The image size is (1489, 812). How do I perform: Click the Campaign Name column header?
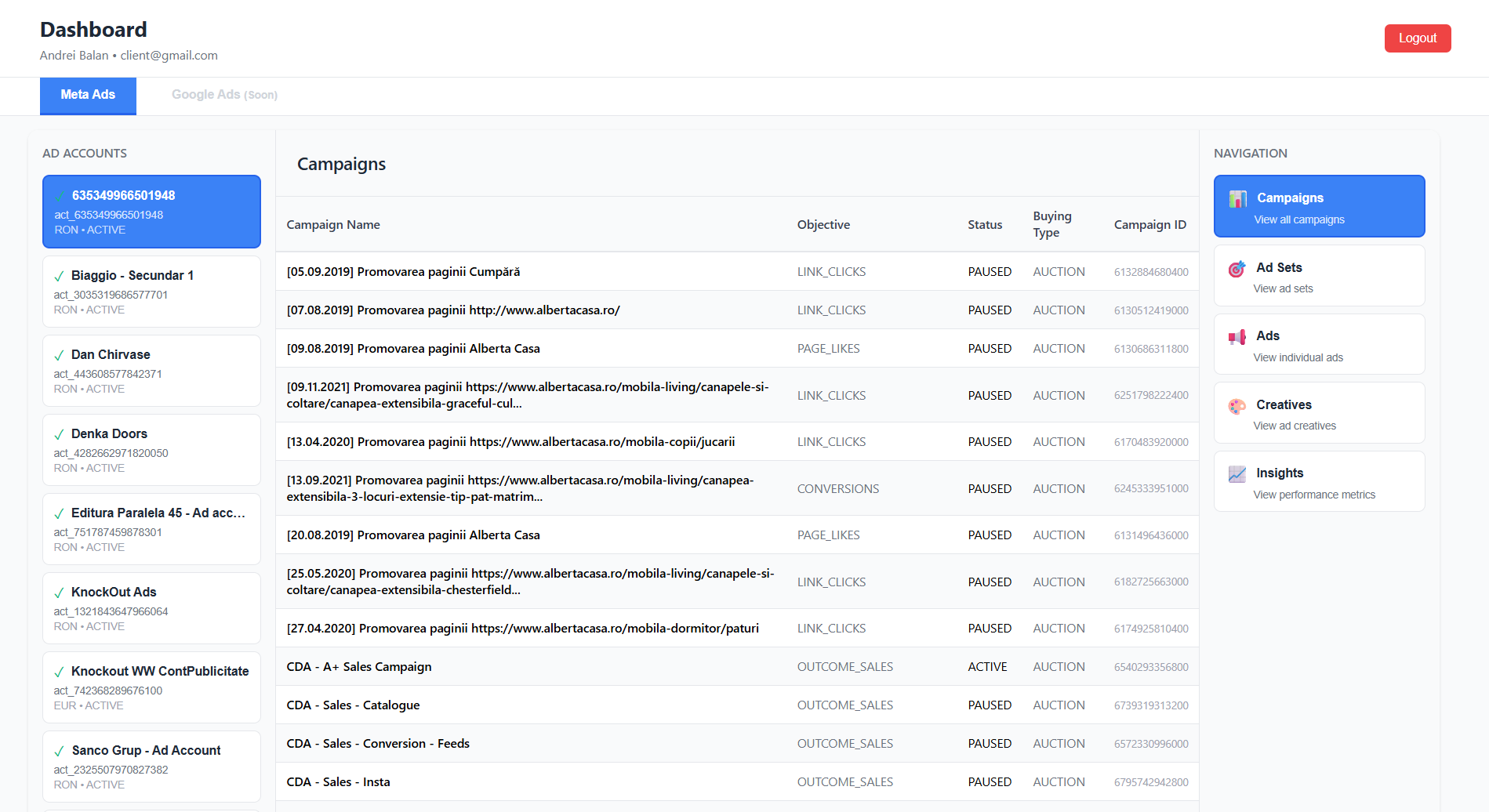333,225
